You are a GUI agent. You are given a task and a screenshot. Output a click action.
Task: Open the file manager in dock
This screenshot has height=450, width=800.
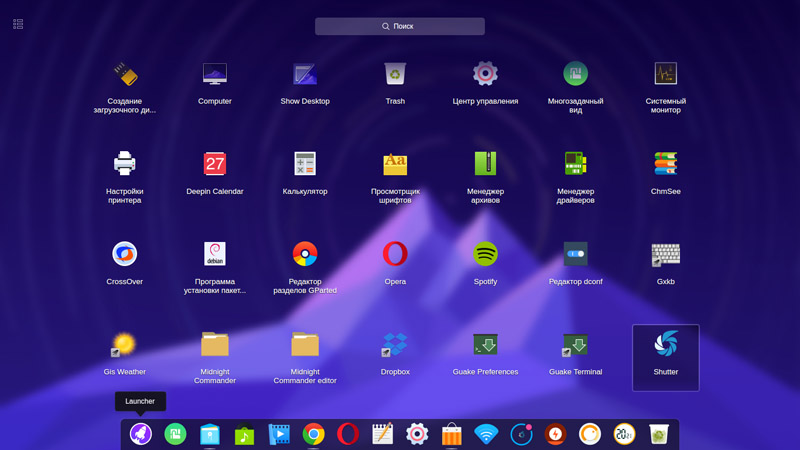(210, 434)
